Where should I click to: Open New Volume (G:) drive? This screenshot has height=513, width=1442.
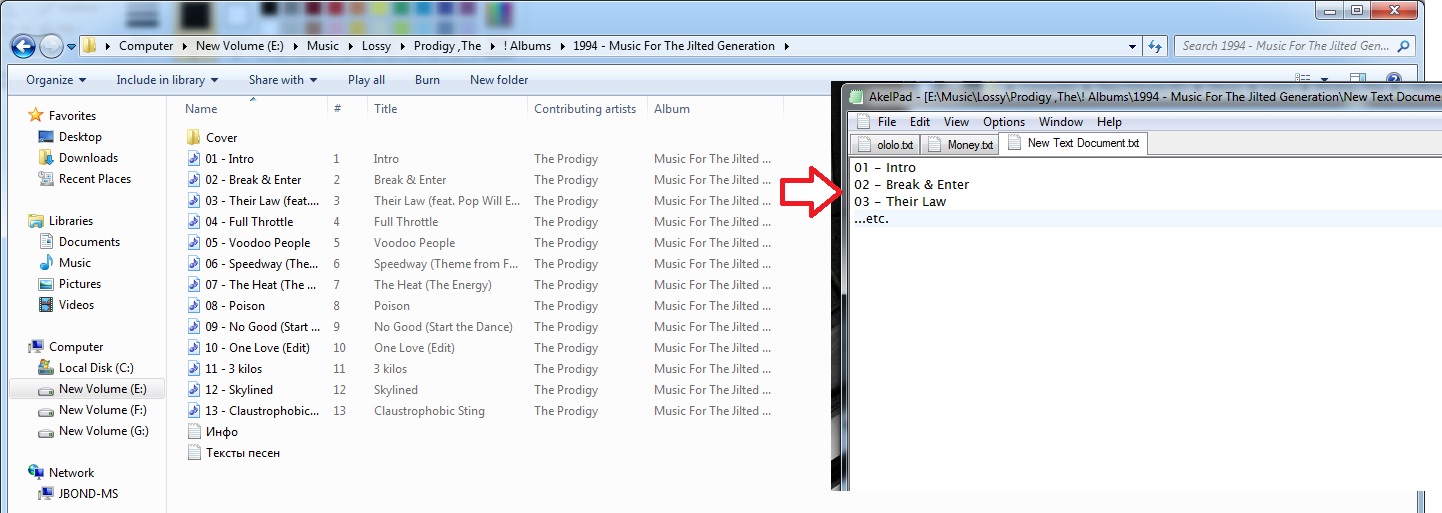tap(103, 431)
